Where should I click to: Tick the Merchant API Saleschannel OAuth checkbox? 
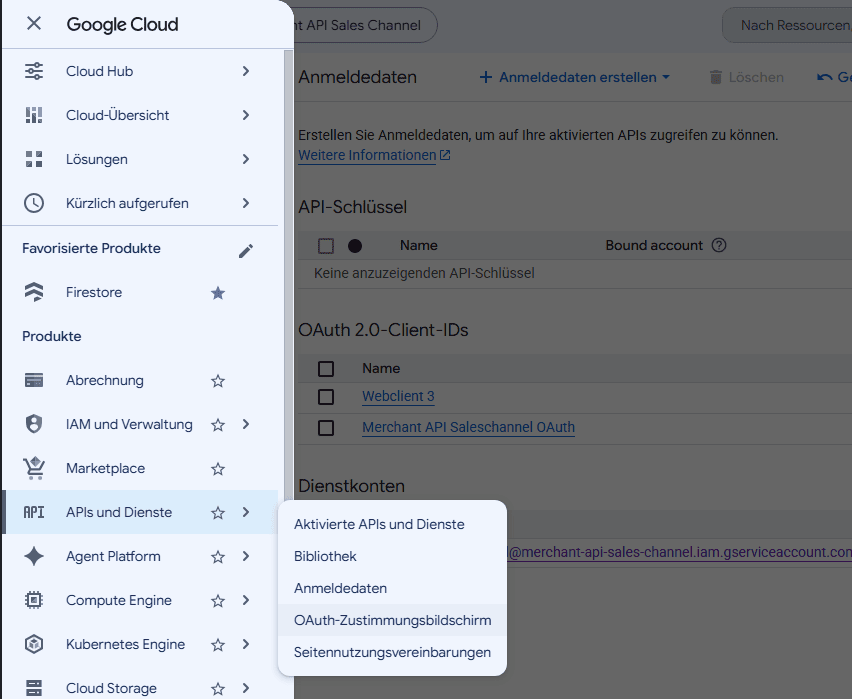(x=325, y=428)
